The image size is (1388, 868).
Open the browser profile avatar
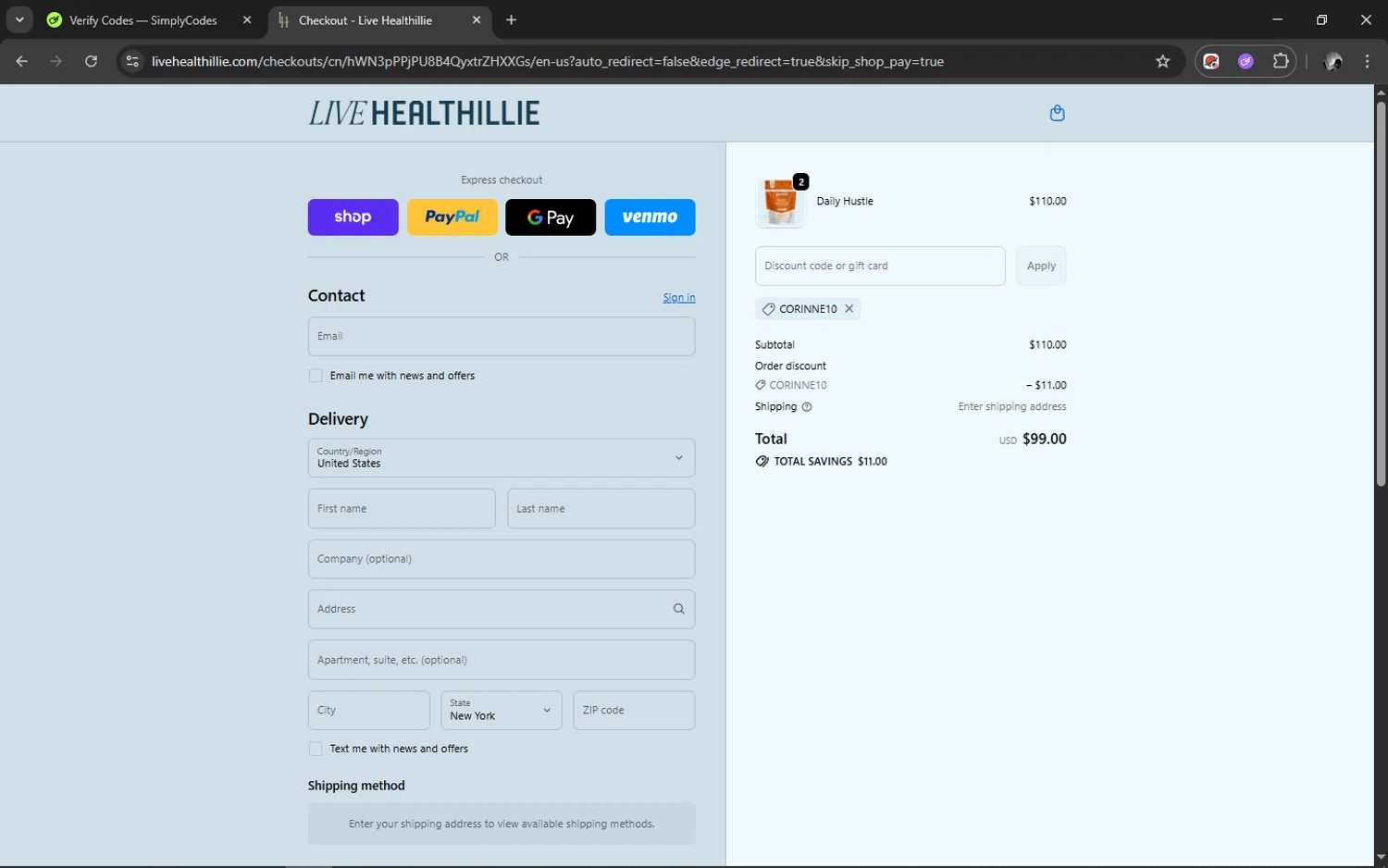point(1332,61)
